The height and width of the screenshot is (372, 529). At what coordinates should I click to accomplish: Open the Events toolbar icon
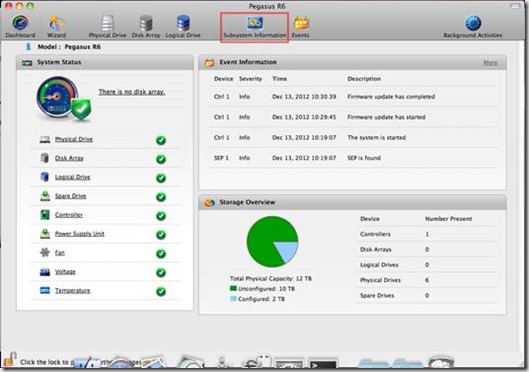click(301, 26)
